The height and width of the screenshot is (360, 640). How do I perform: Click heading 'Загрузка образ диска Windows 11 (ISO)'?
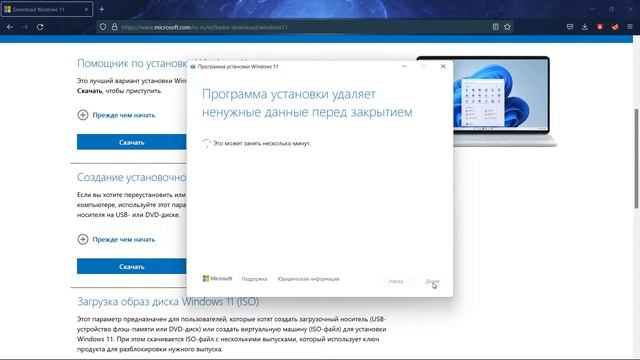point(168,302)
